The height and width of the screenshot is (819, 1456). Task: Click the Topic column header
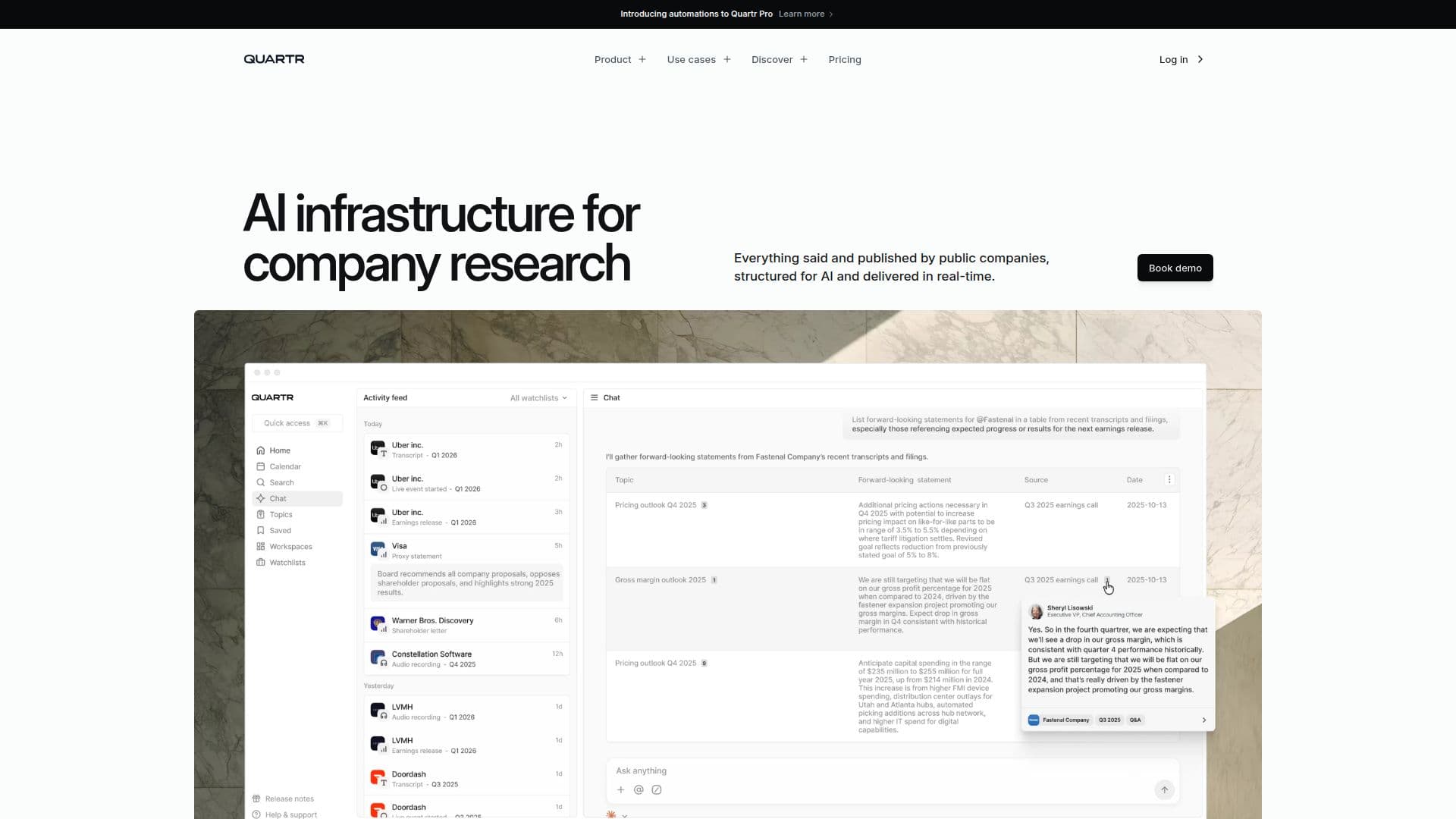coord(624,480)
